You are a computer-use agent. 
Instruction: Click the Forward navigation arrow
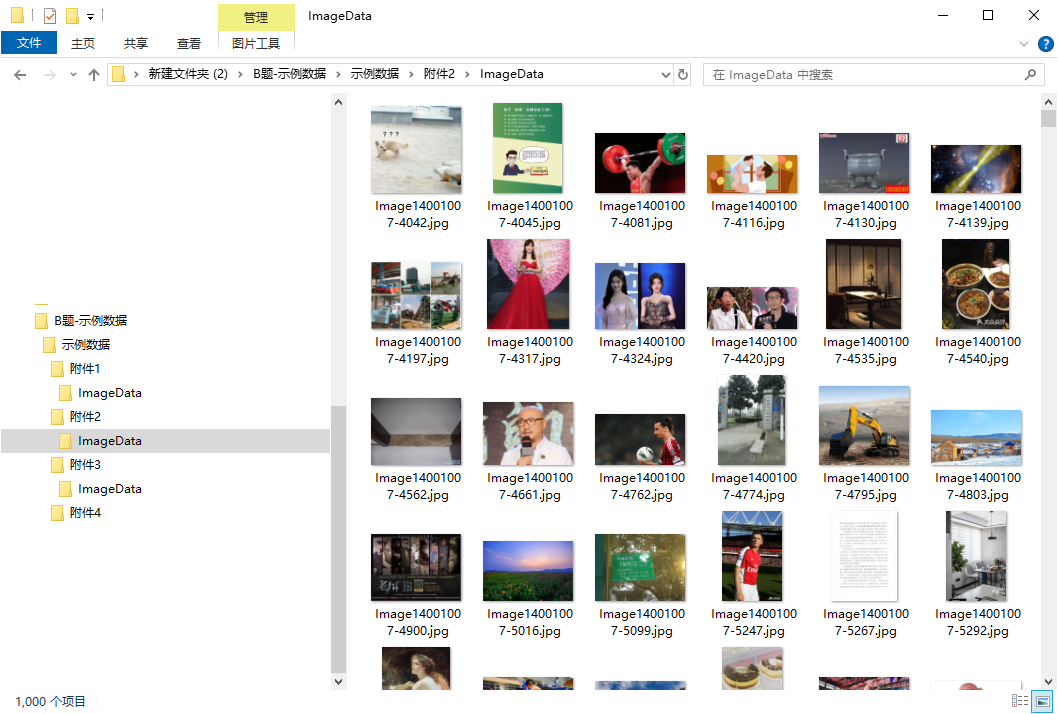(x=49, y=75)
